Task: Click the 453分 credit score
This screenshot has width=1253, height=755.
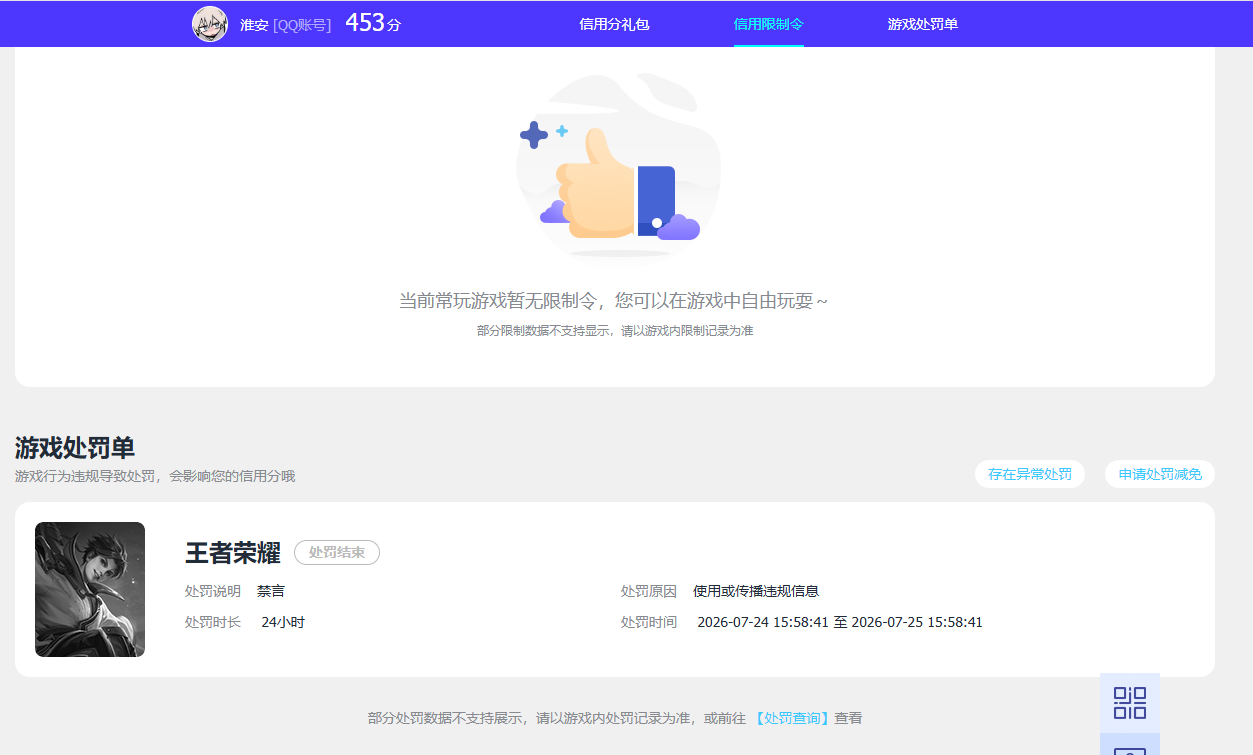Action: 373,23
